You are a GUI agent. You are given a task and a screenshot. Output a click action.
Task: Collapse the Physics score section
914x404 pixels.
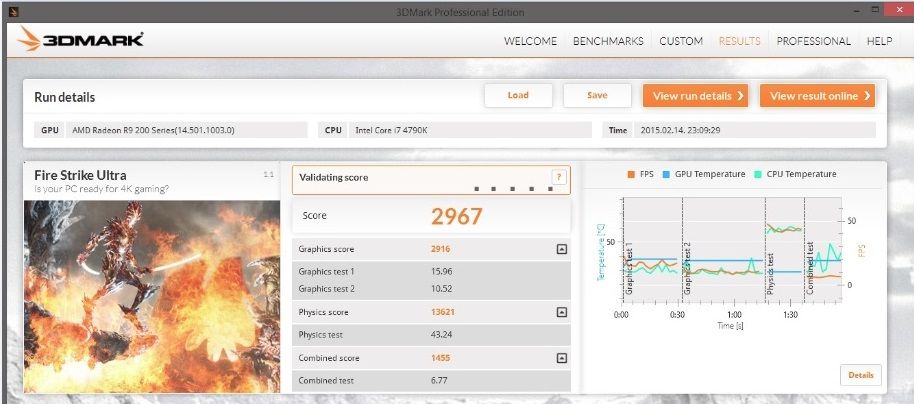pyautogui.click(x=561, y=312)
